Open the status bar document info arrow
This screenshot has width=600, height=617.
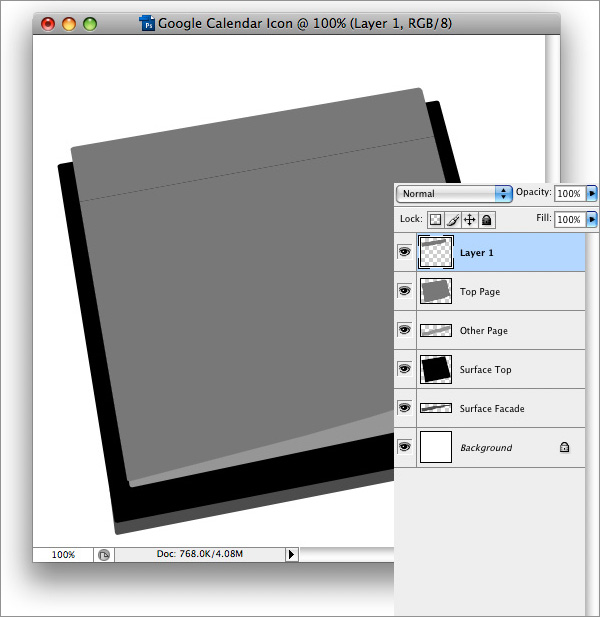[291, 554]
